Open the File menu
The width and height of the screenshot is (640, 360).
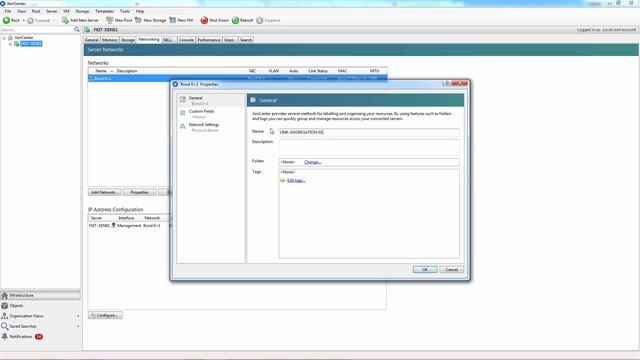(x=8, y=11)
